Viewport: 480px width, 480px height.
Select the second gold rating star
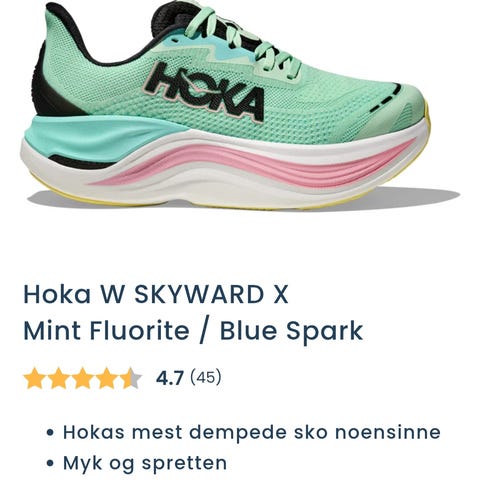pos(58,378)
